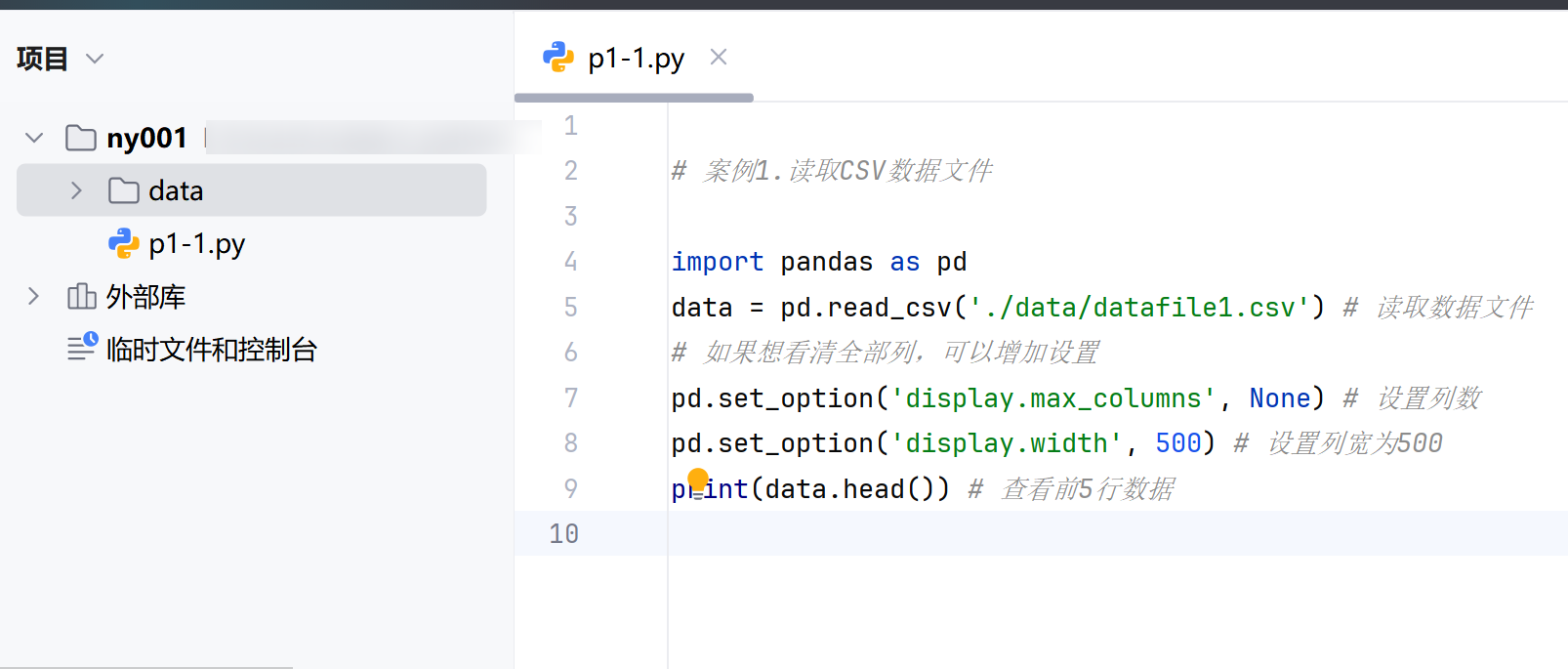This screenshot has width=1568, height=669.
Task: Collapse the ny001 project node
Action: (34, 138)
